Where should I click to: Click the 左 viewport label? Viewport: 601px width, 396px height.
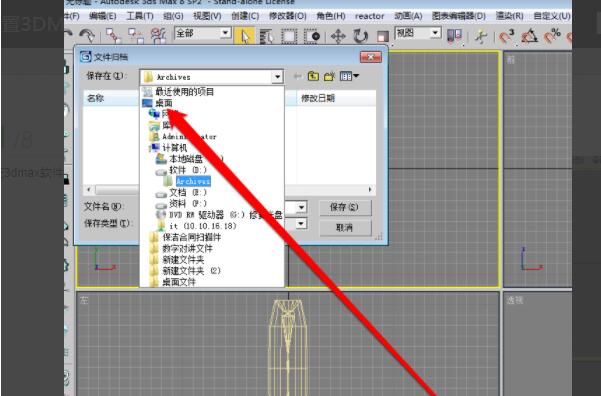pos(84,300)
